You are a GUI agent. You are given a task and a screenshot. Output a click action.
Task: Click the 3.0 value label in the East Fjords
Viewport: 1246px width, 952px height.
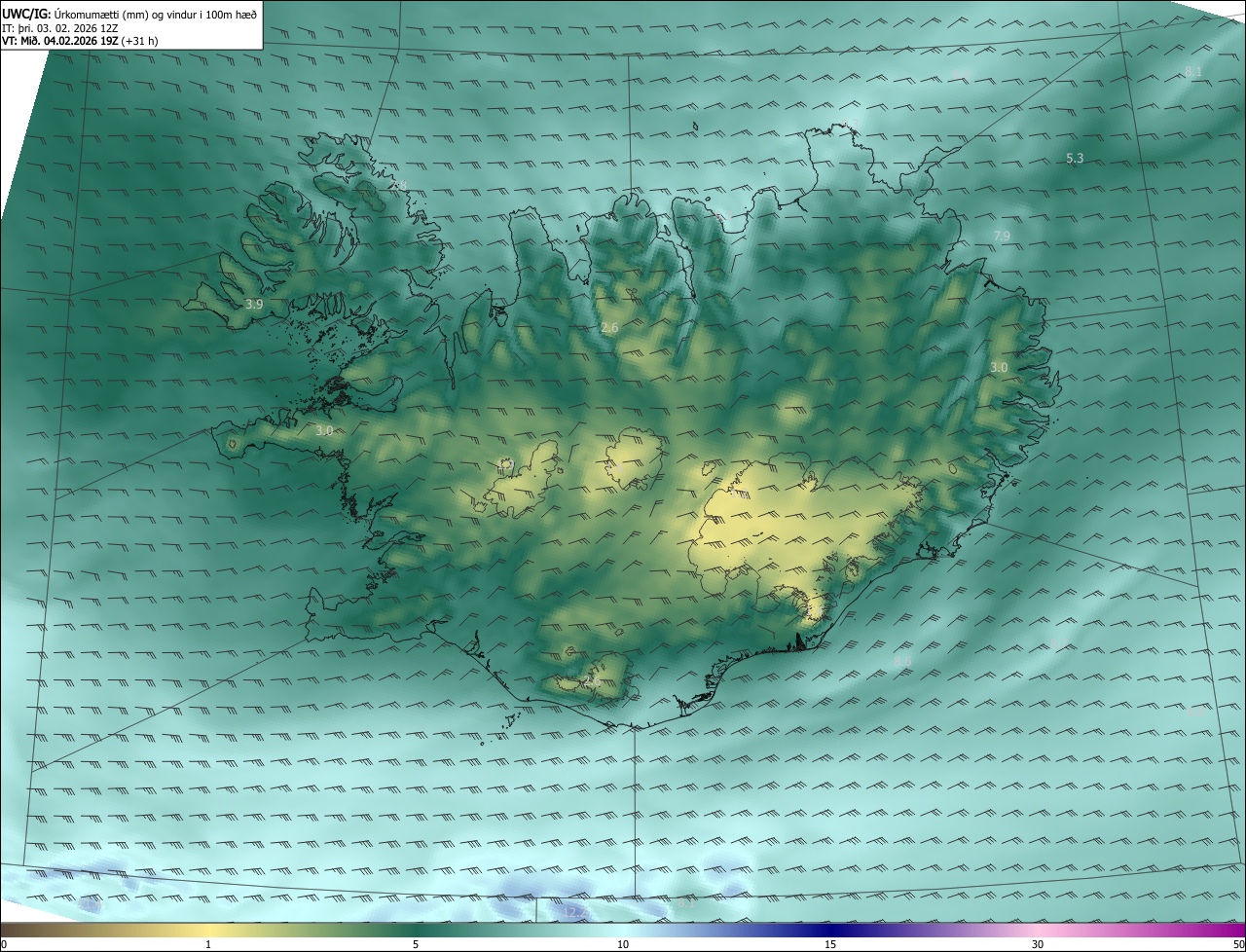coord(999,368)
